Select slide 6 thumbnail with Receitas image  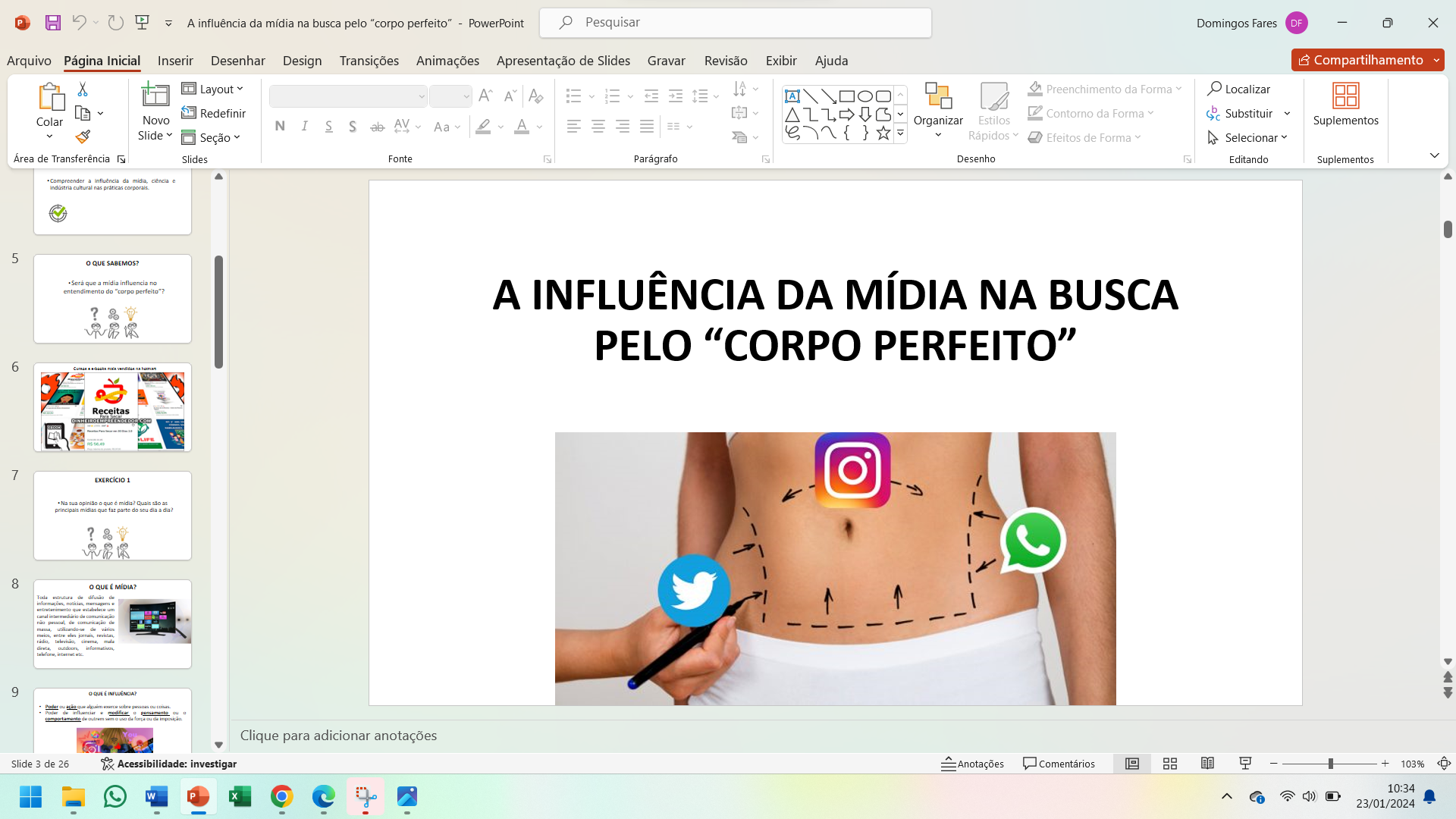[x=112, y=407]
